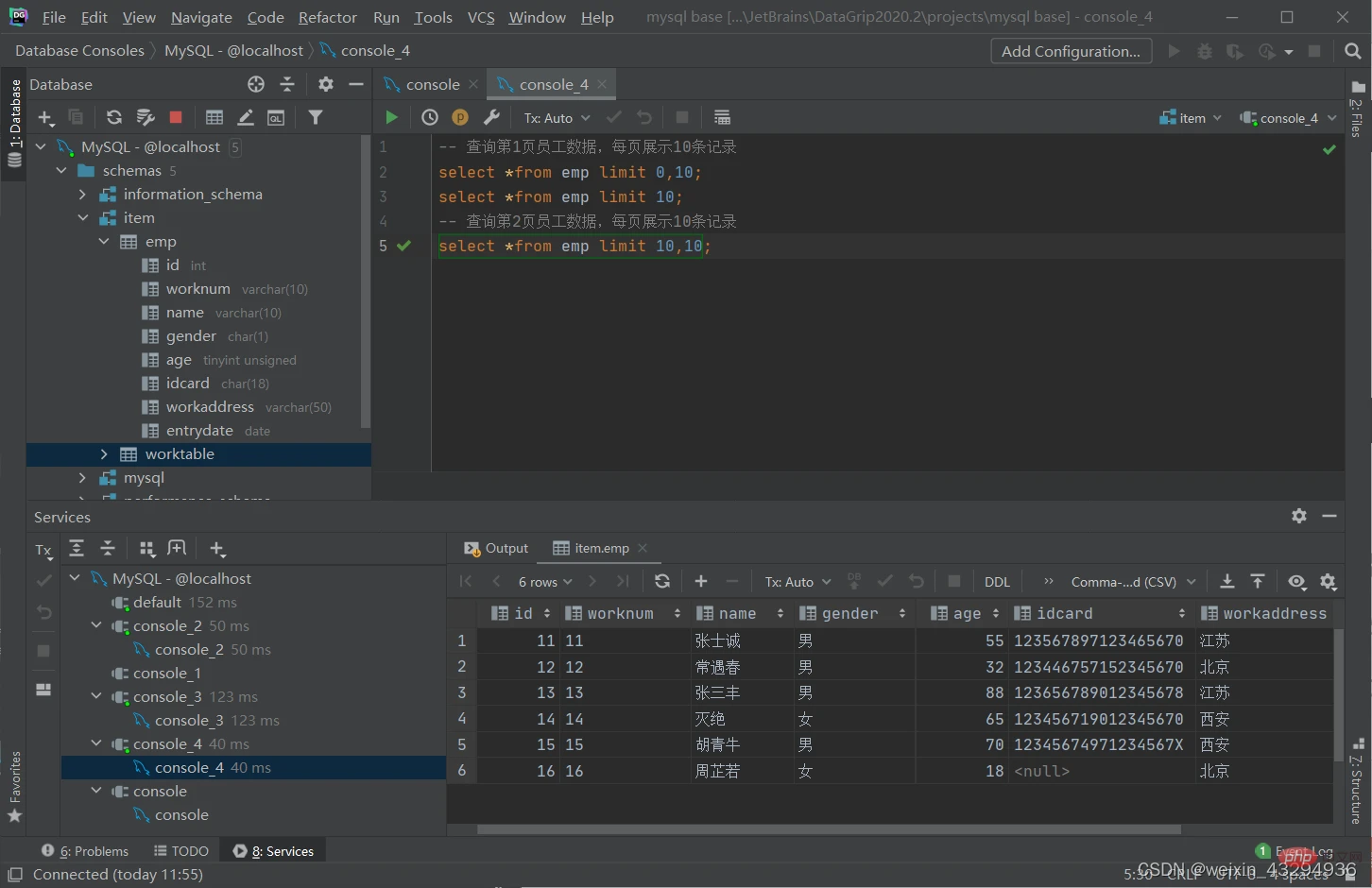
Task: Toggle the Favorites side panel
Action: coord(14,786)
